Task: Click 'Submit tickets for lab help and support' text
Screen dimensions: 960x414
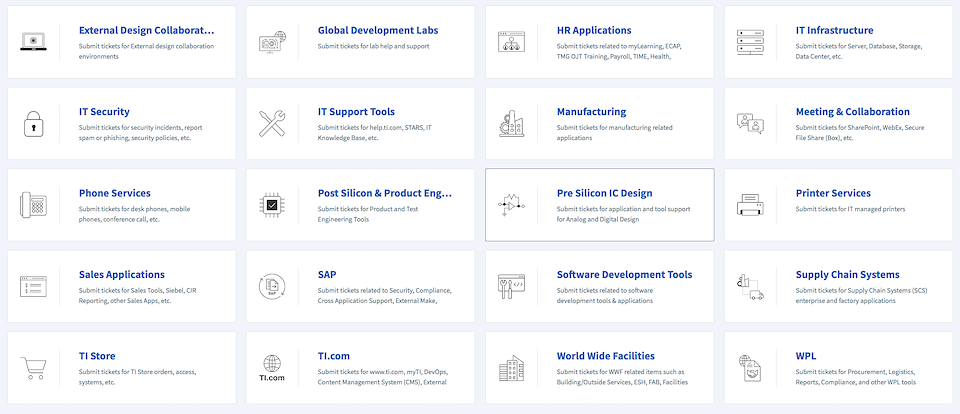Action: [x=373, y=46]
